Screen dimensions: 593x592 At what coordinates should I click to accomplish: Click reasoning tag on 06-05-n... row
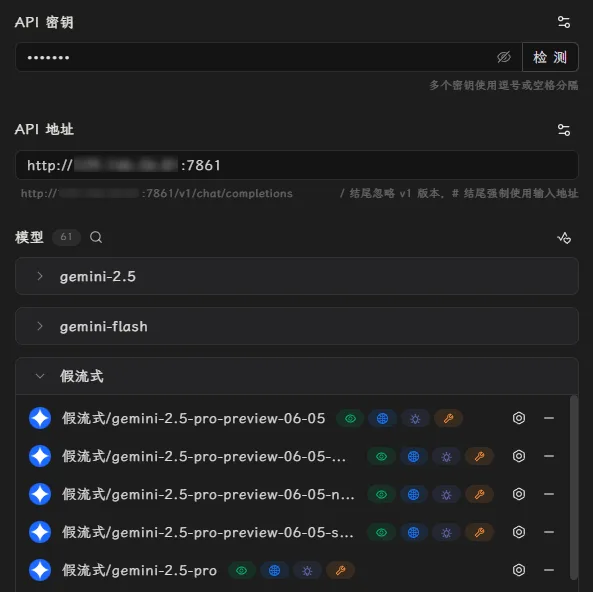coord(446,494)
